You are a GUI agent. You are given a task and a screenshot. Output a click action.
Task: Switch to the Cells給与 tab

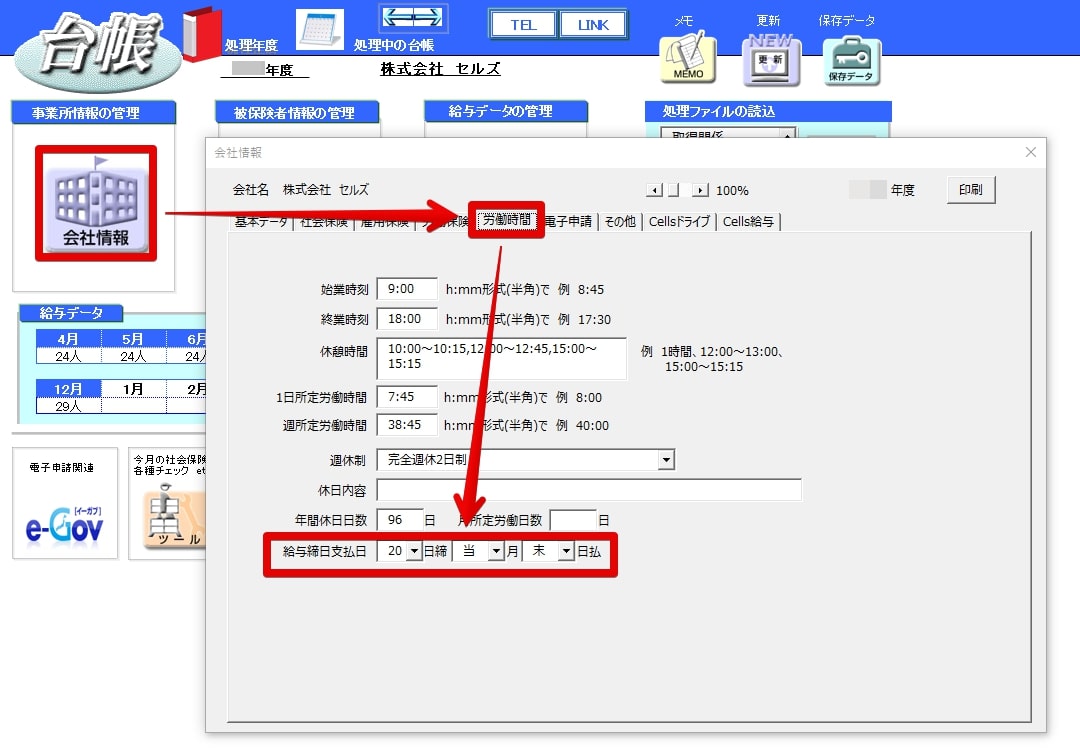pos(748,221)
